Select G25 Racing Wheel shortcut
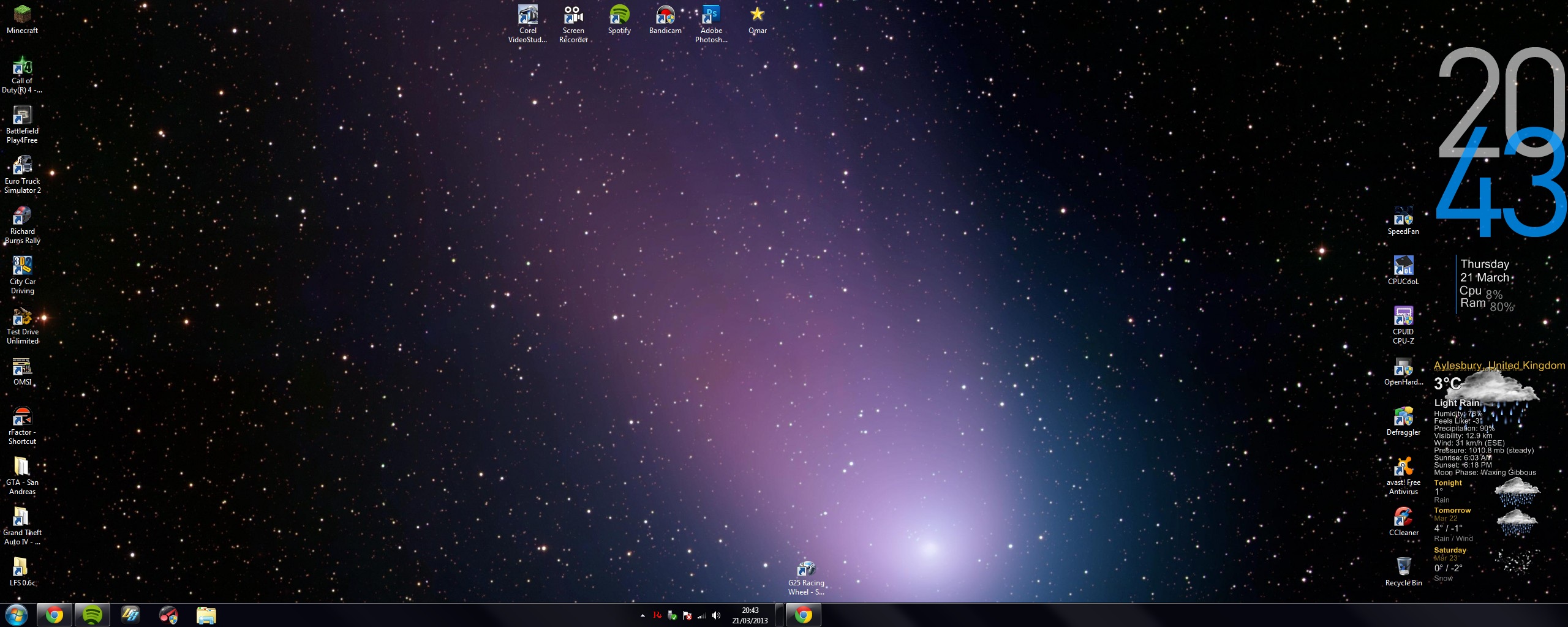The image size is (1568, 627). point(806,578)
